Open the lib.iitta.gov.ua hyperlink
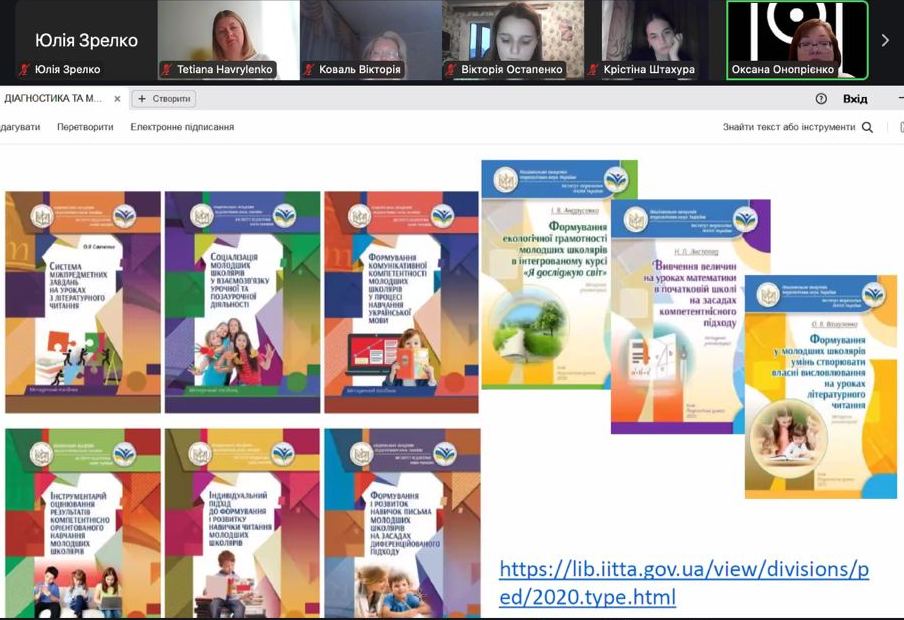Image resolution: width=904 pixels, height=620 pixels. point(683,583)
